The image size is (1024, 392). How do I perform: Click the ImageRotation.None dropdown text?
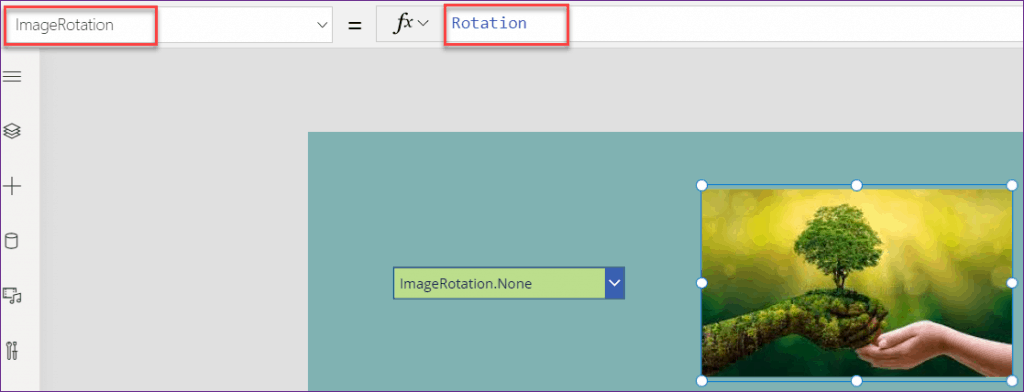(466, 284)
